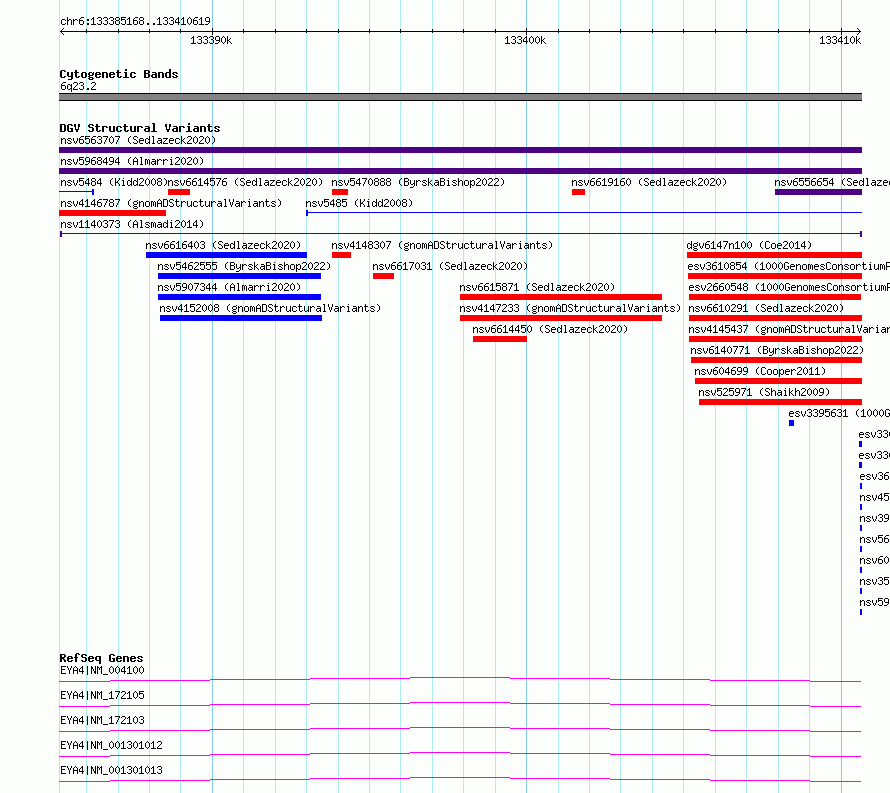
Task: Click the nsv6615871 (Sedlazeck2020) label
Action: [x=537, y=287]
